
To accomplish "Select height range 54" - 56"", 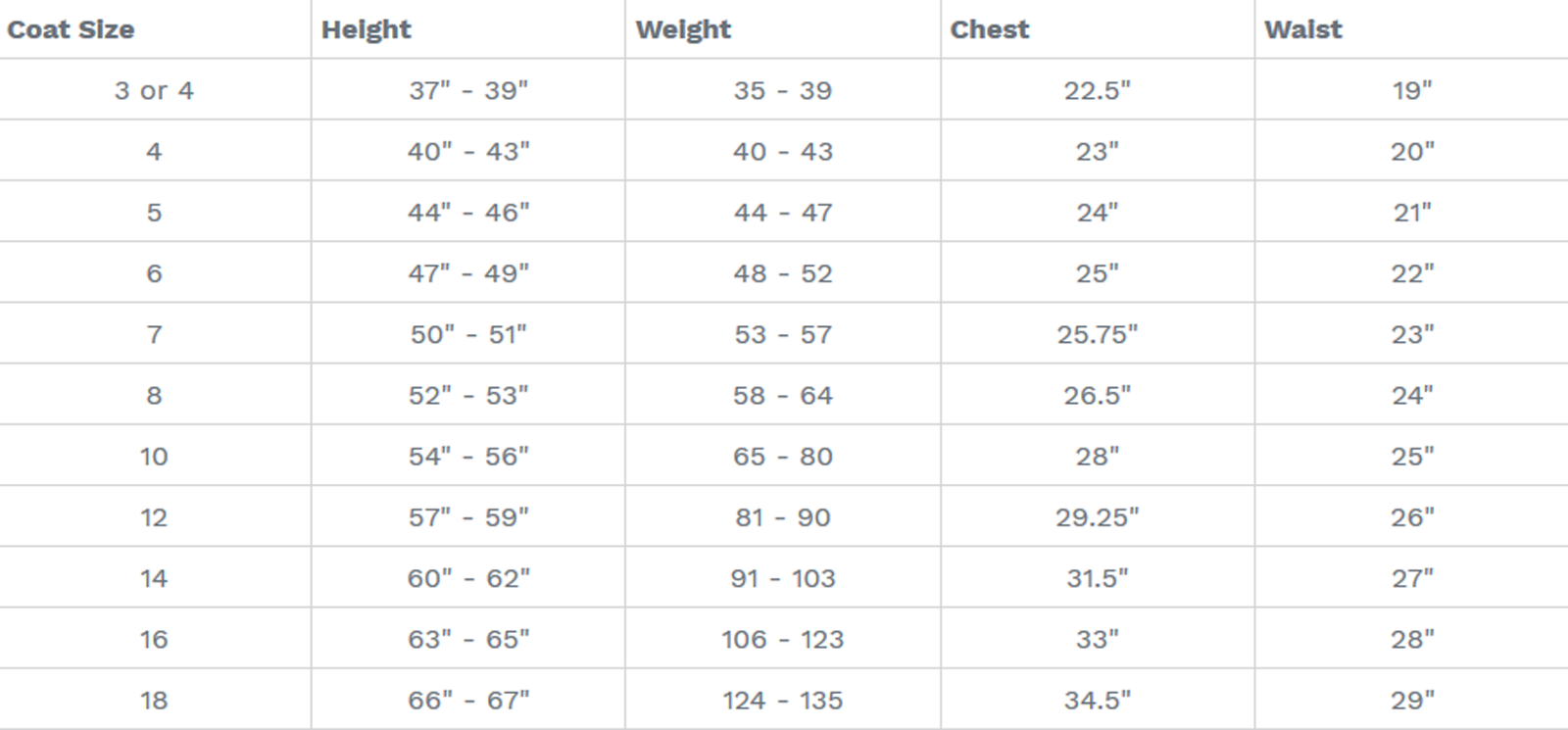I will coord(468,457).
